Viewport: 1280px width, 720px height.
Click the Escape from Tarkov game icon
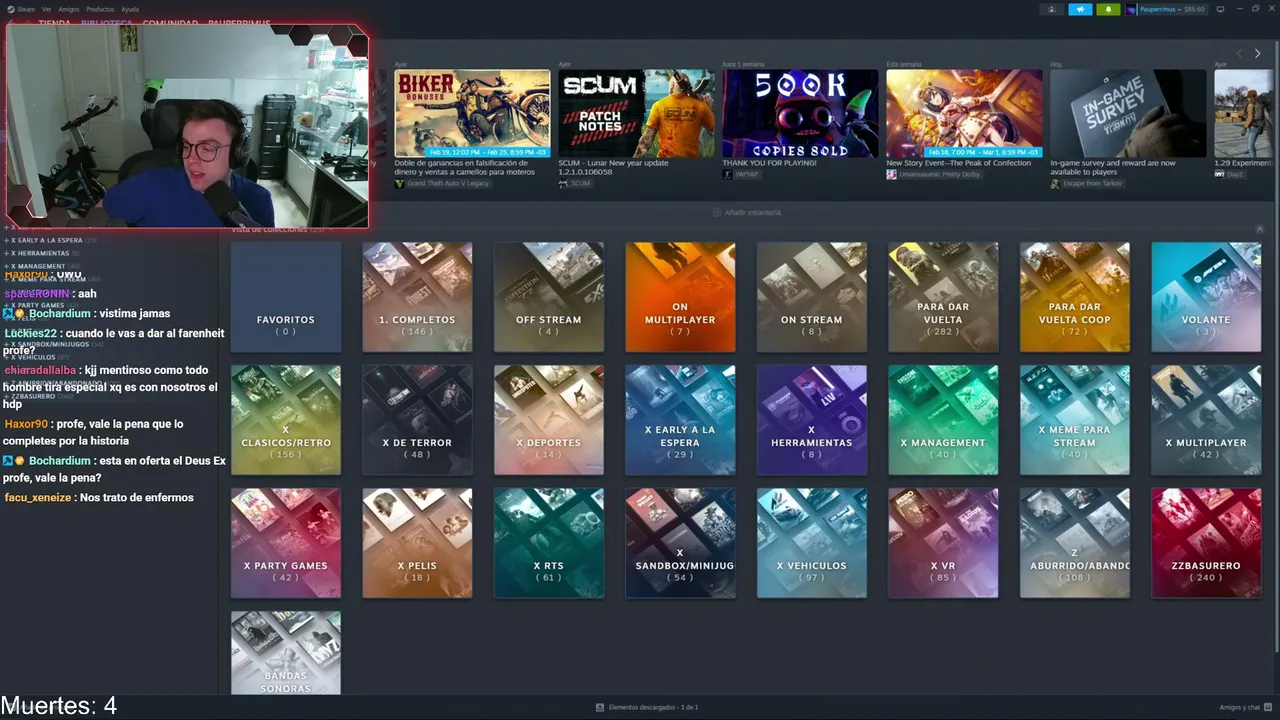coord(1055,184)
